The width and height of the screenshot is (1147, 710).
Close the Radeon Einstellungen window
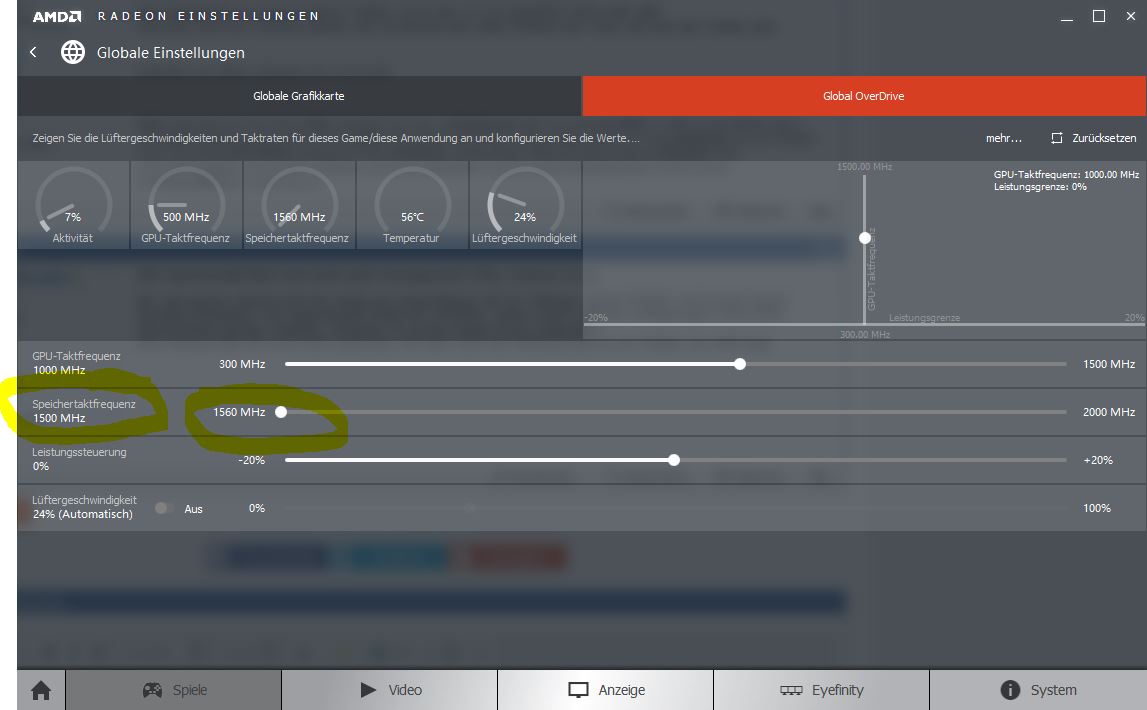[1131, 16]
